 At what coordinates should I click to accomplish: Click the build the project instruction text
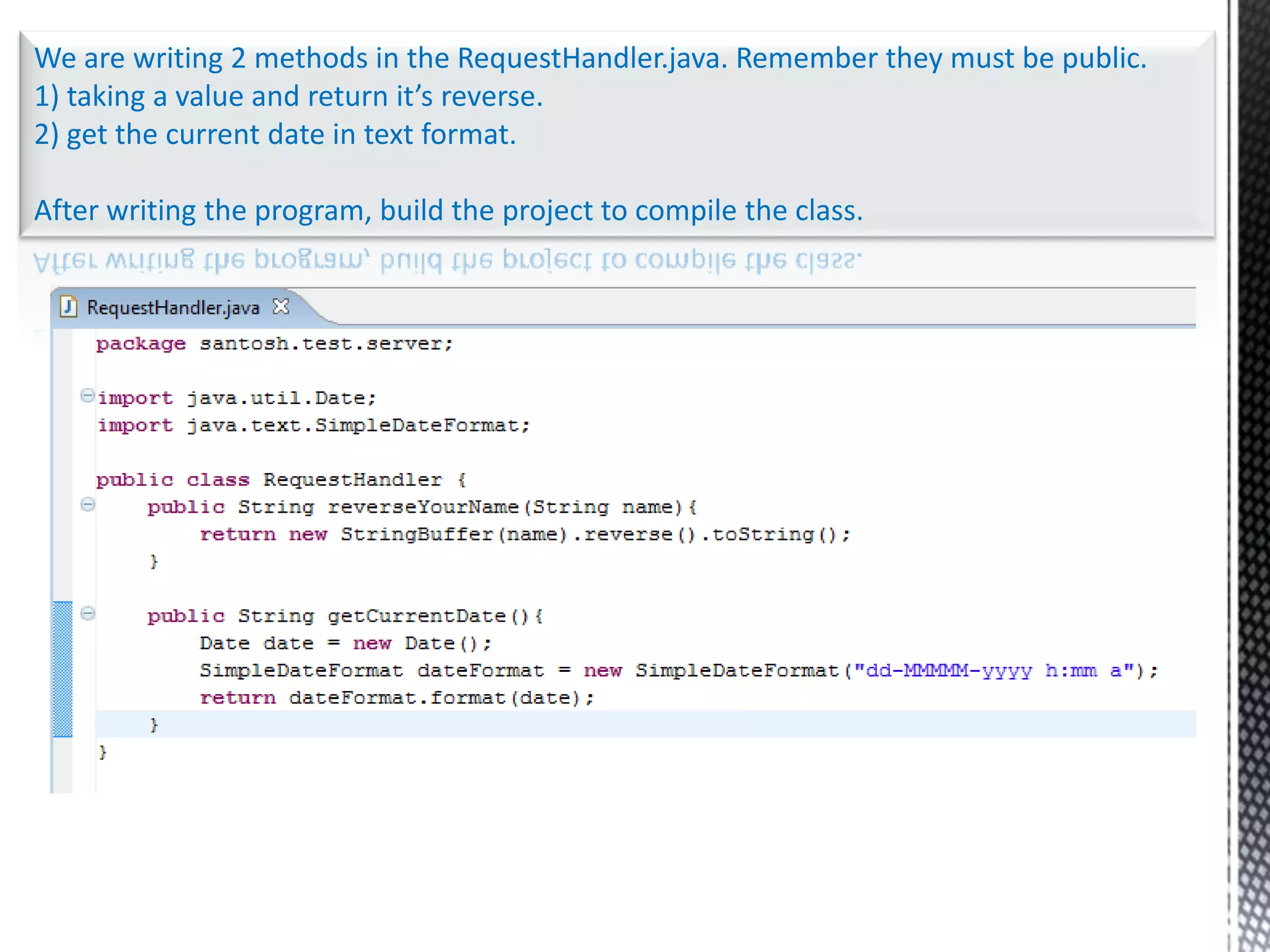448,211
